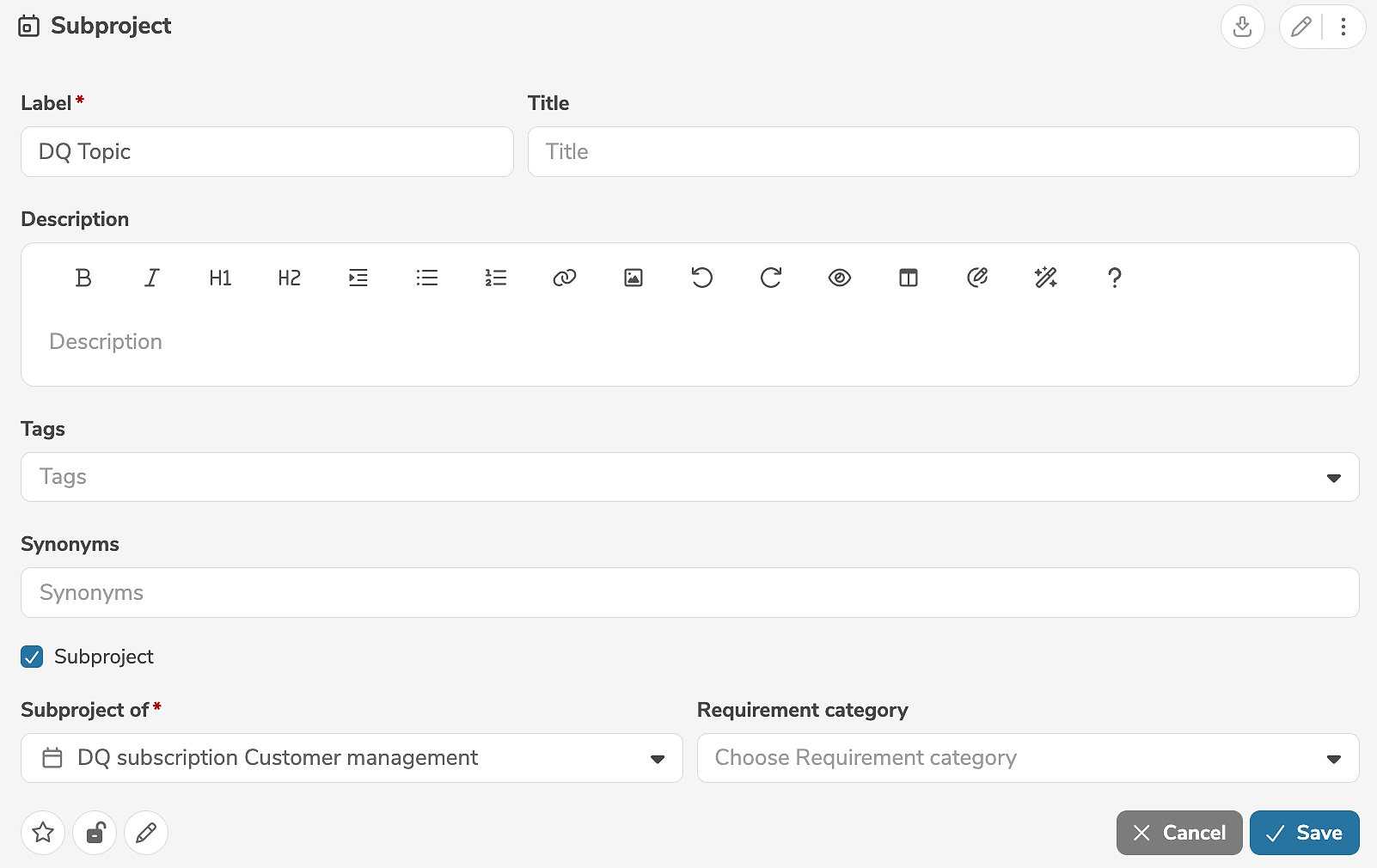Image resolution: width=1377 pixels, height=868 pixels.
Task: Toggle bold formatting in Description toolbar
Action: [83, 278]
